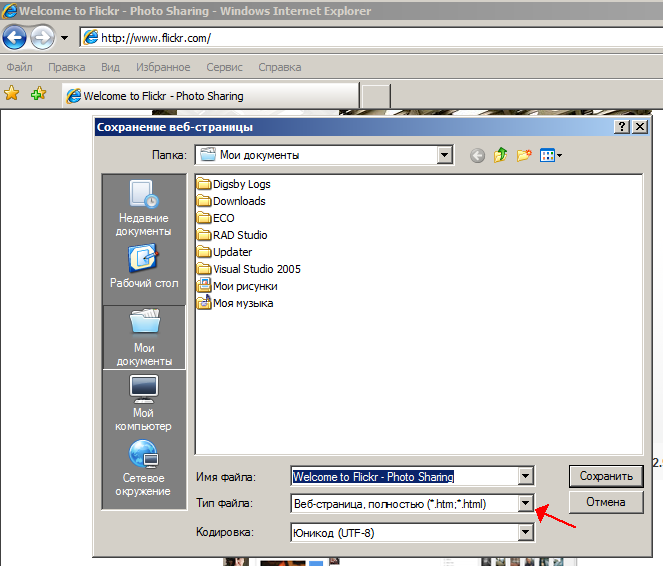The height and width of the screenshot is (566, 663).
Task: Go back with the browser Back arrow
Action: tap(14, 38)
